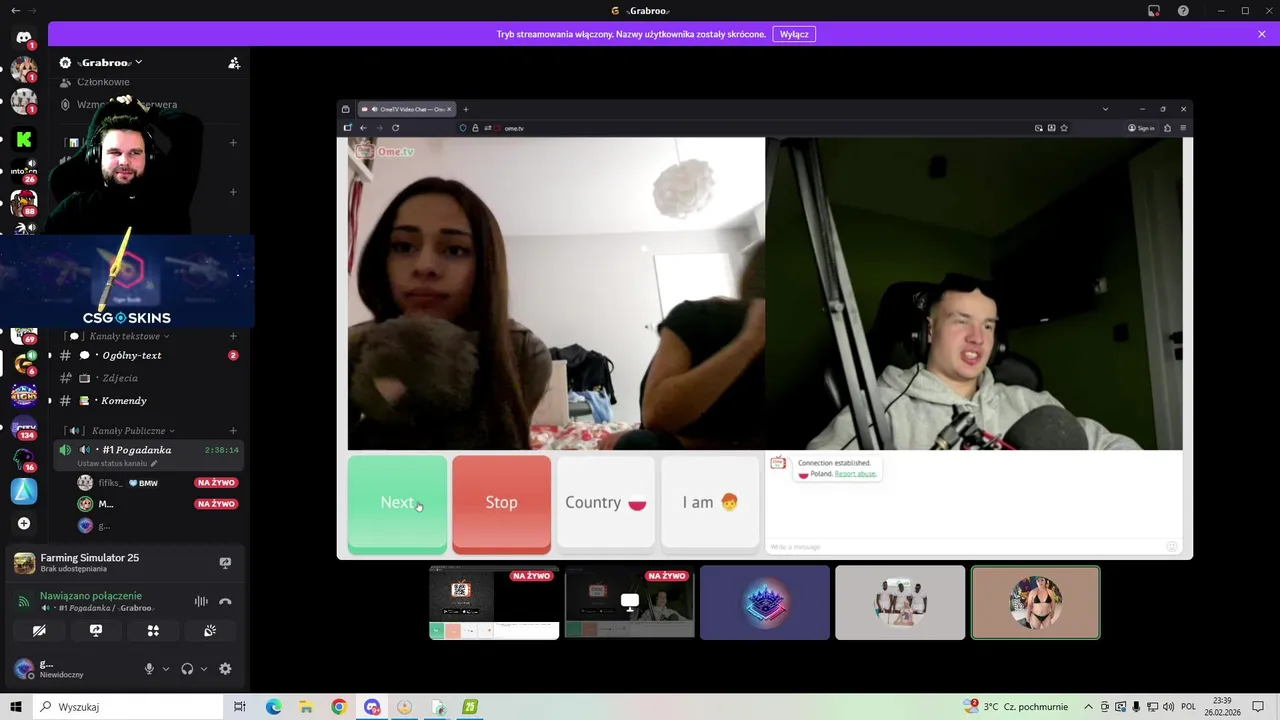Viewport: 1280px width, 720px height.
Task: Open the I am gender selector
Action: coord(710,503)
